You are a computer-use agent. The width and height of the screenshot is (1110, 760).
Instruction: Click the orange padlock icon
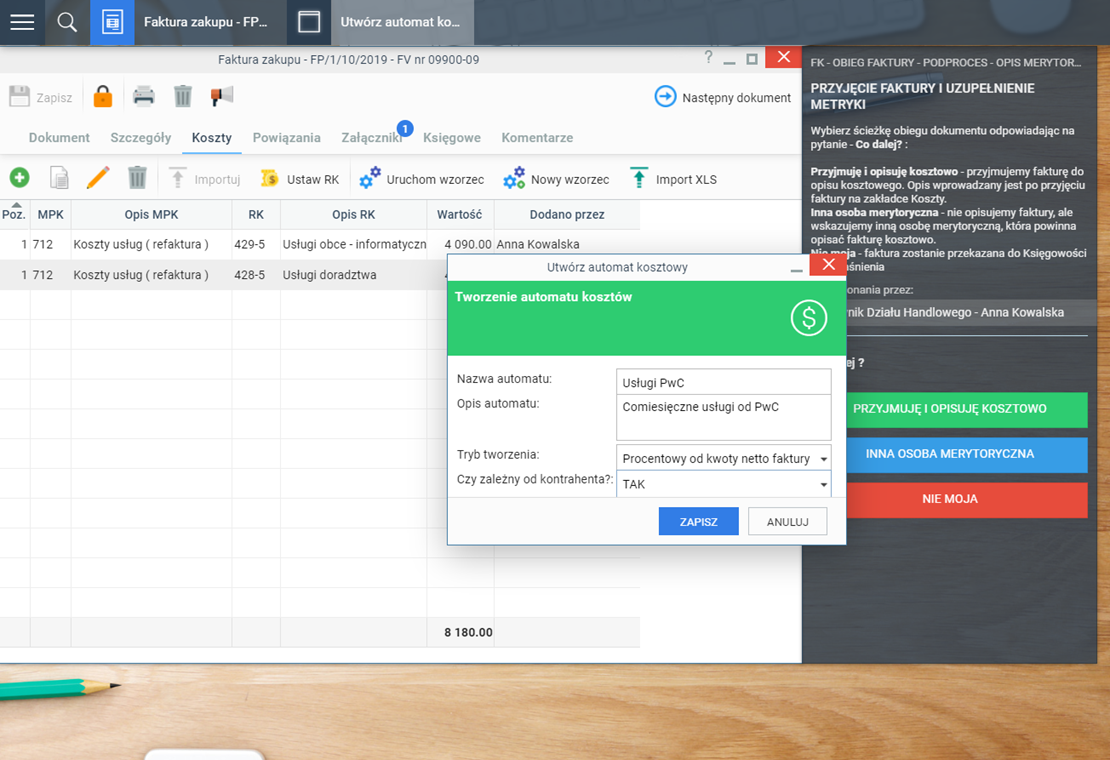[x=102, y=97]
